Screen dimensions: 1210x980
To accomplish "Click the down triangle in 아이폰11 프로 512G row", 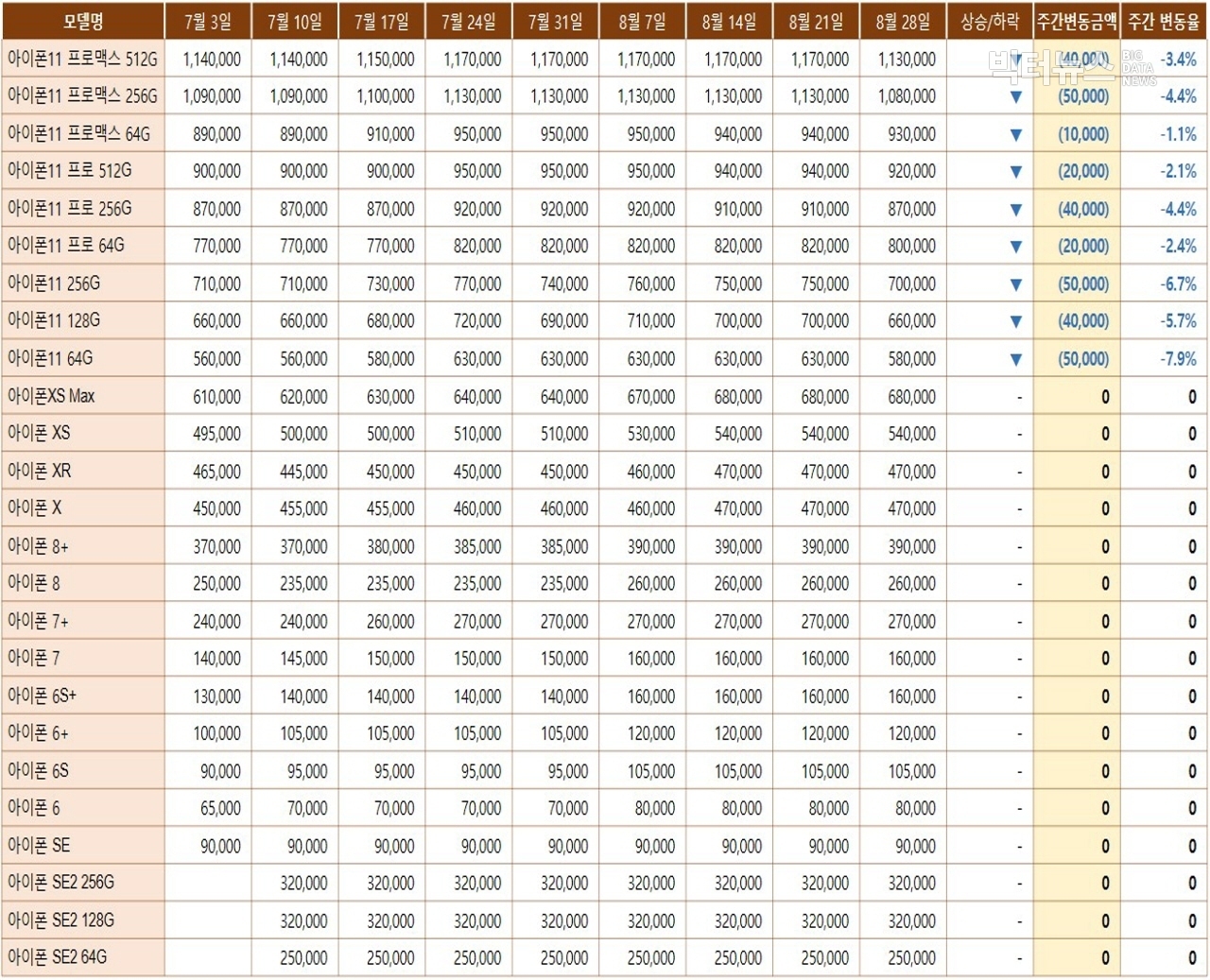I will tap(1015, 172).
